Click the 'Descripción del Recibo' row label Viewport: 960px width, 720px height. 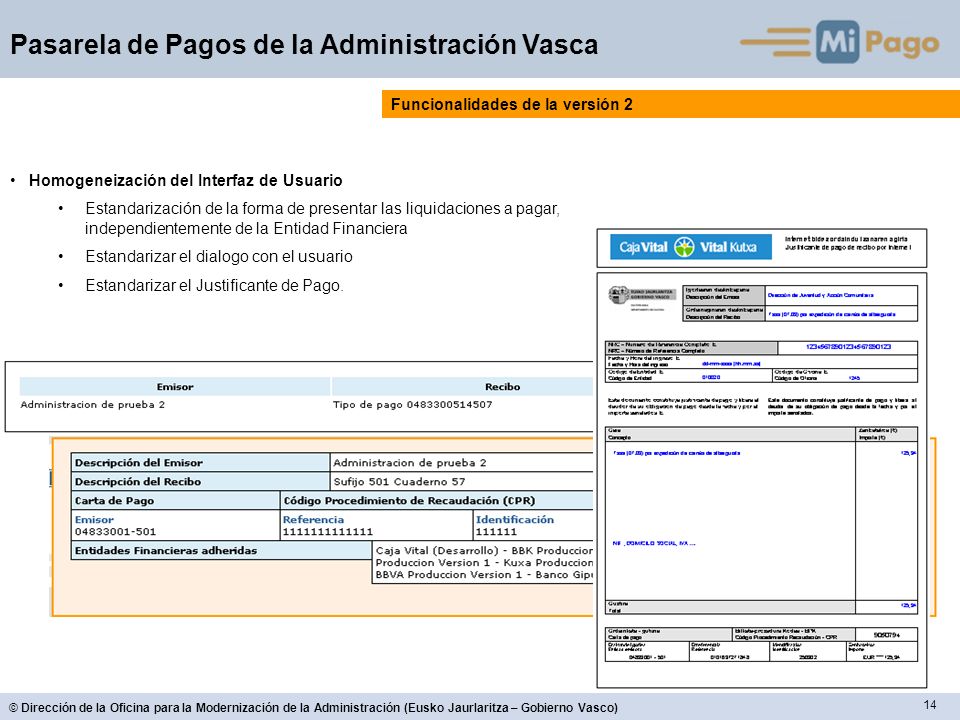(x=200, y=482)
